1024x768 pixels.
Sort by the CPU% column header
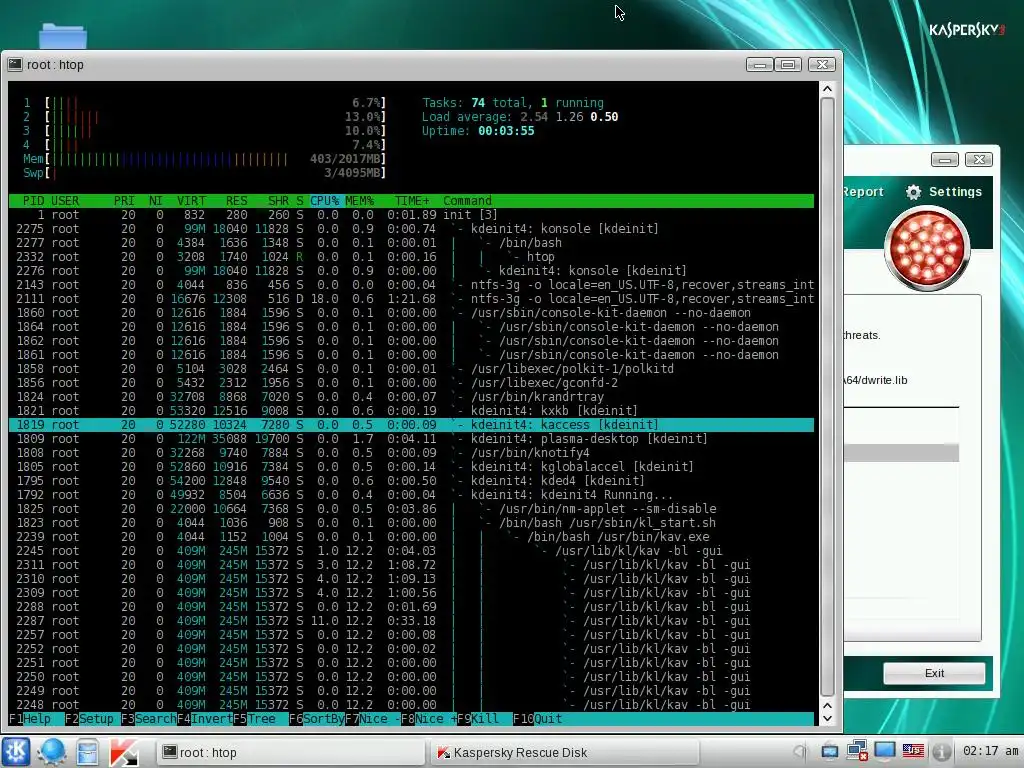pos(325,200)
